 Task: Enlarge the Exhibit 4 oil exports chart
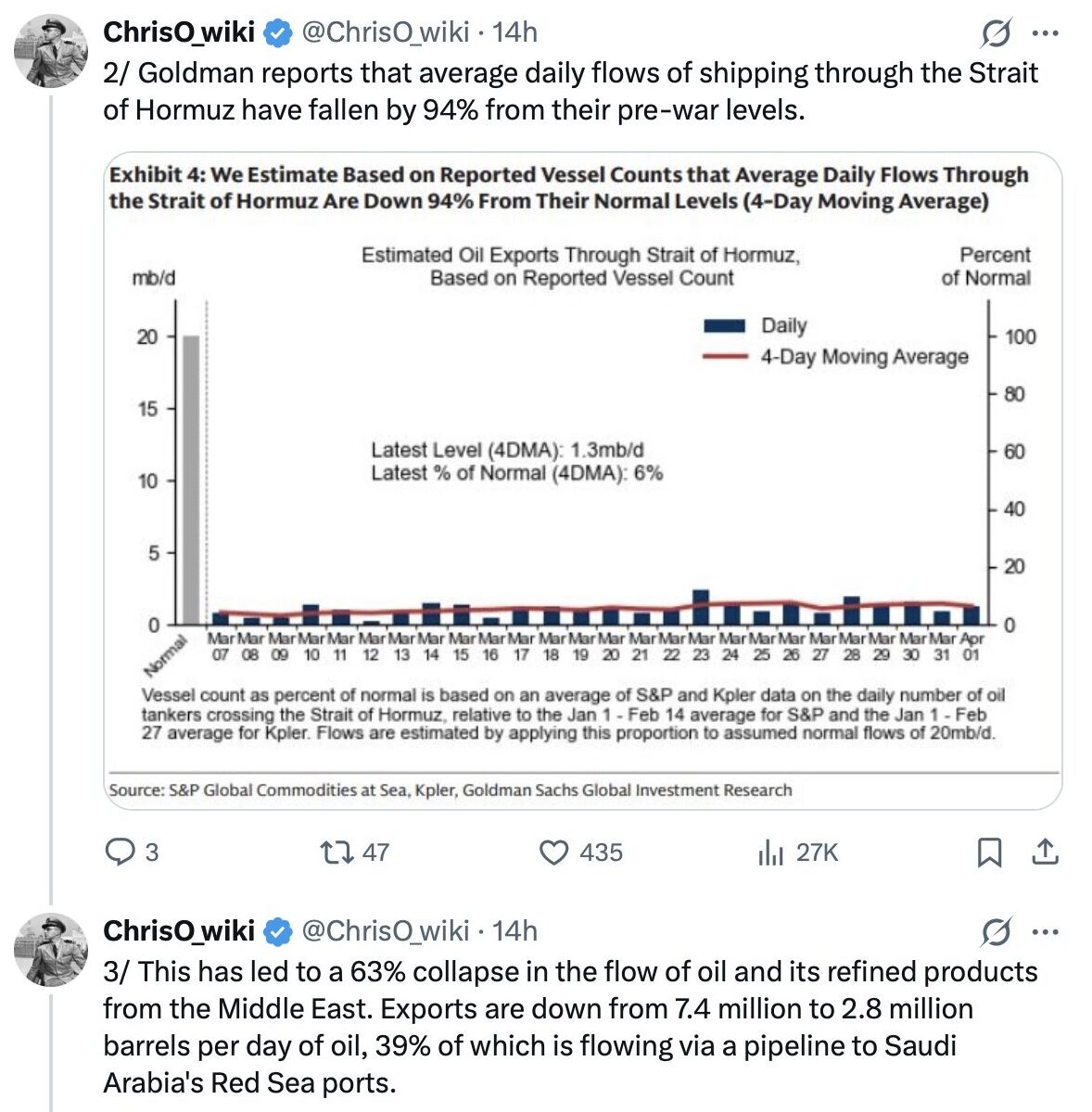(x=582, y=480)
